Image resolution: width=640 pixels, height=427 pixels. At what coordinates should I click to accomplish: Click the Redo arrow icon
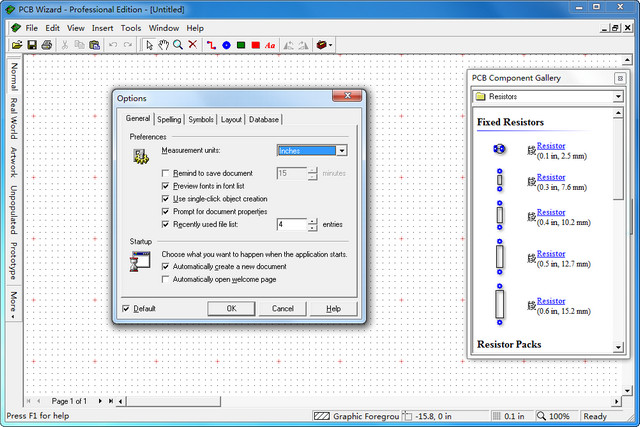click(128, 45)
